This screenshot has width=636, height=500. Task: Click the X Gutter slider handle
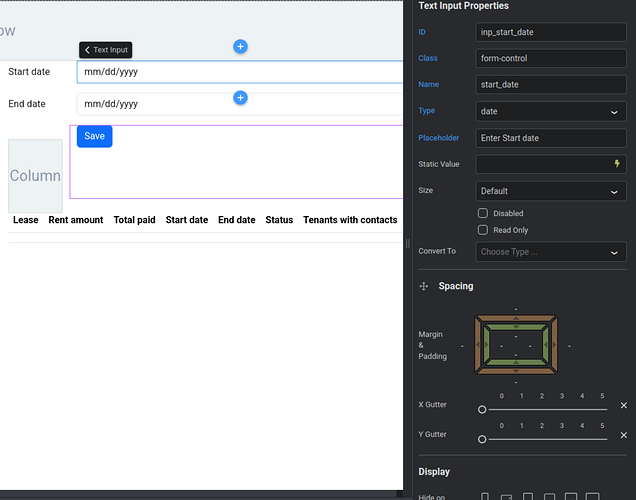tap(482, 410)
